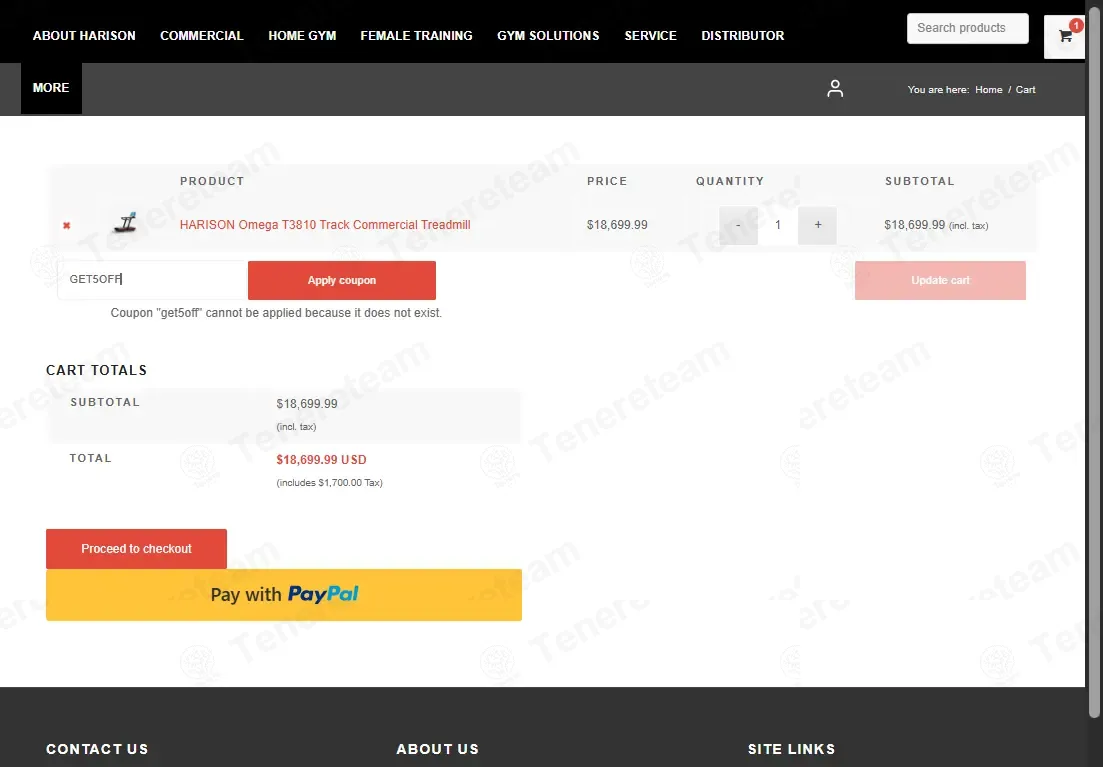
Task: Click the "(includes $1,700.00 Tax)" text
Action: [x=329, y=483]
